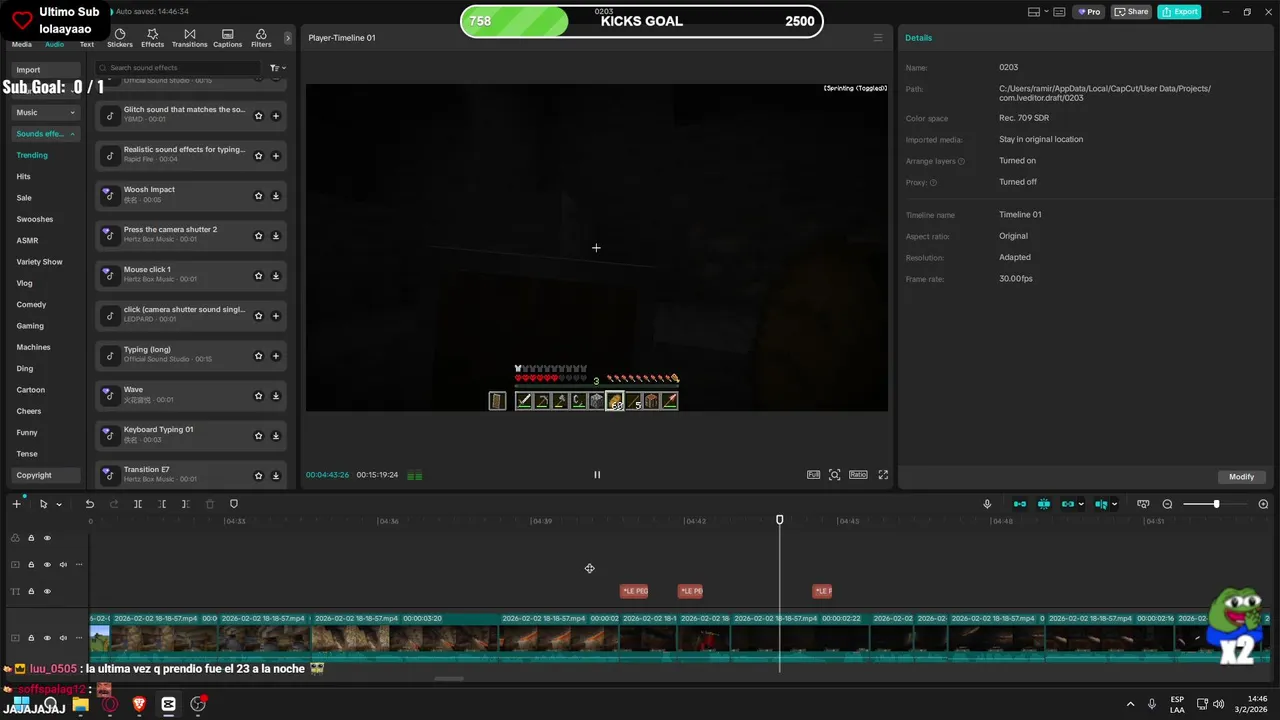1280x720 pixels.
Task: Click the Share button
Action: coord(1131,12)
